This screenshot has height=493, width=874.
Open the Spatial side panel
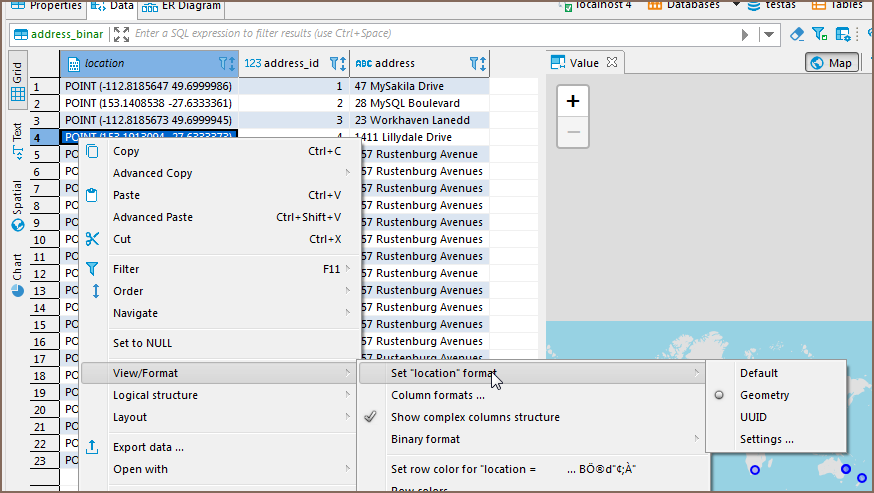[17, 206]
